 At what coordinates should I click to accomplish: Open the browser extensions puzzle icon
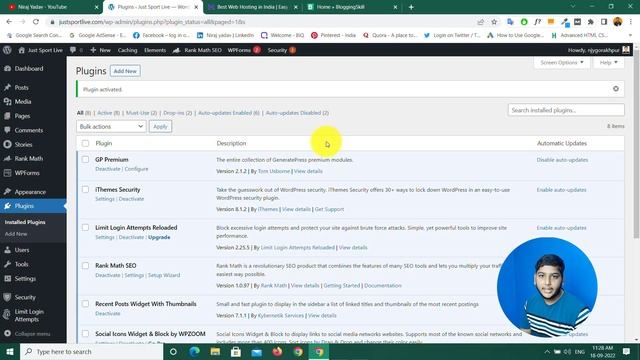click(590, 22)
